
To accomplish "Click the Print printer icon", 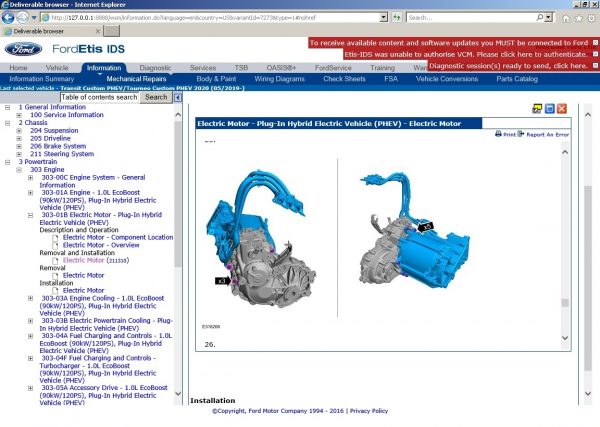I will point(498,134).
